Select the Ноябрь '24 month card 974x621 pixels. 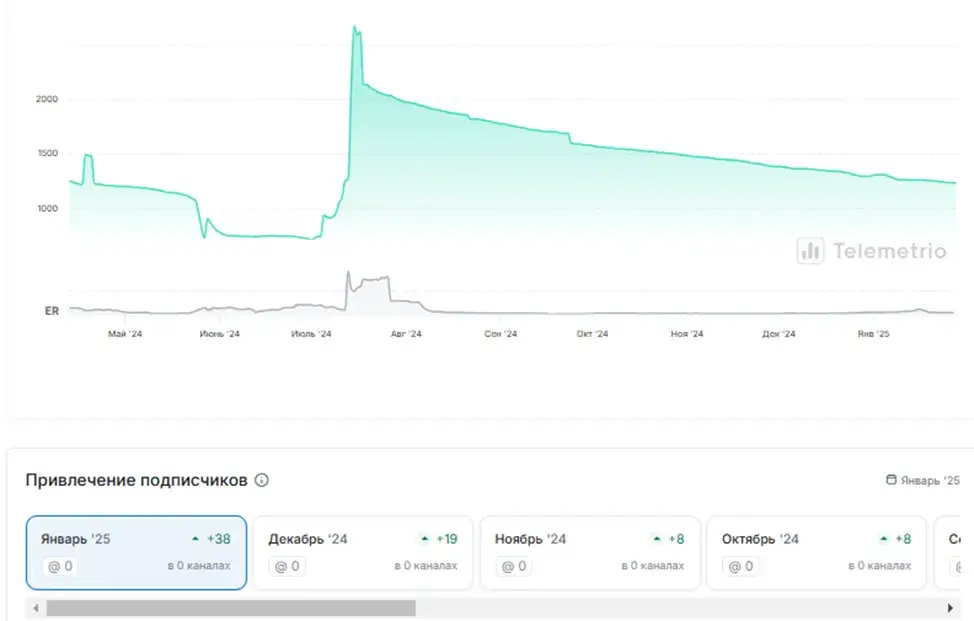coord(590,552)
